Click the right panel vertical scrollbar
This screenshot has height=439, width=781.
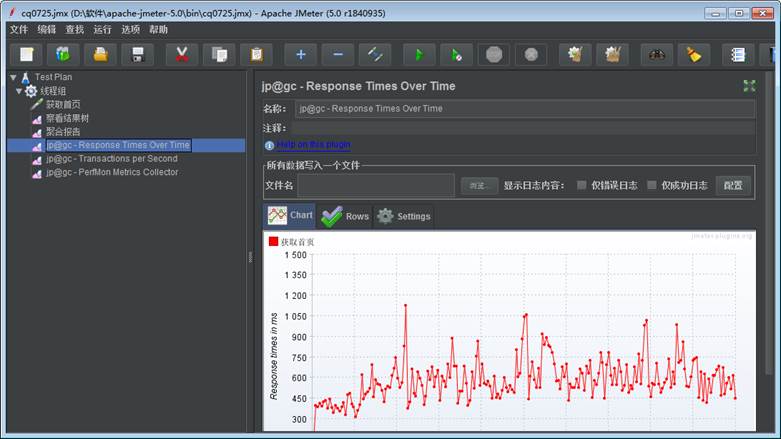769,223
